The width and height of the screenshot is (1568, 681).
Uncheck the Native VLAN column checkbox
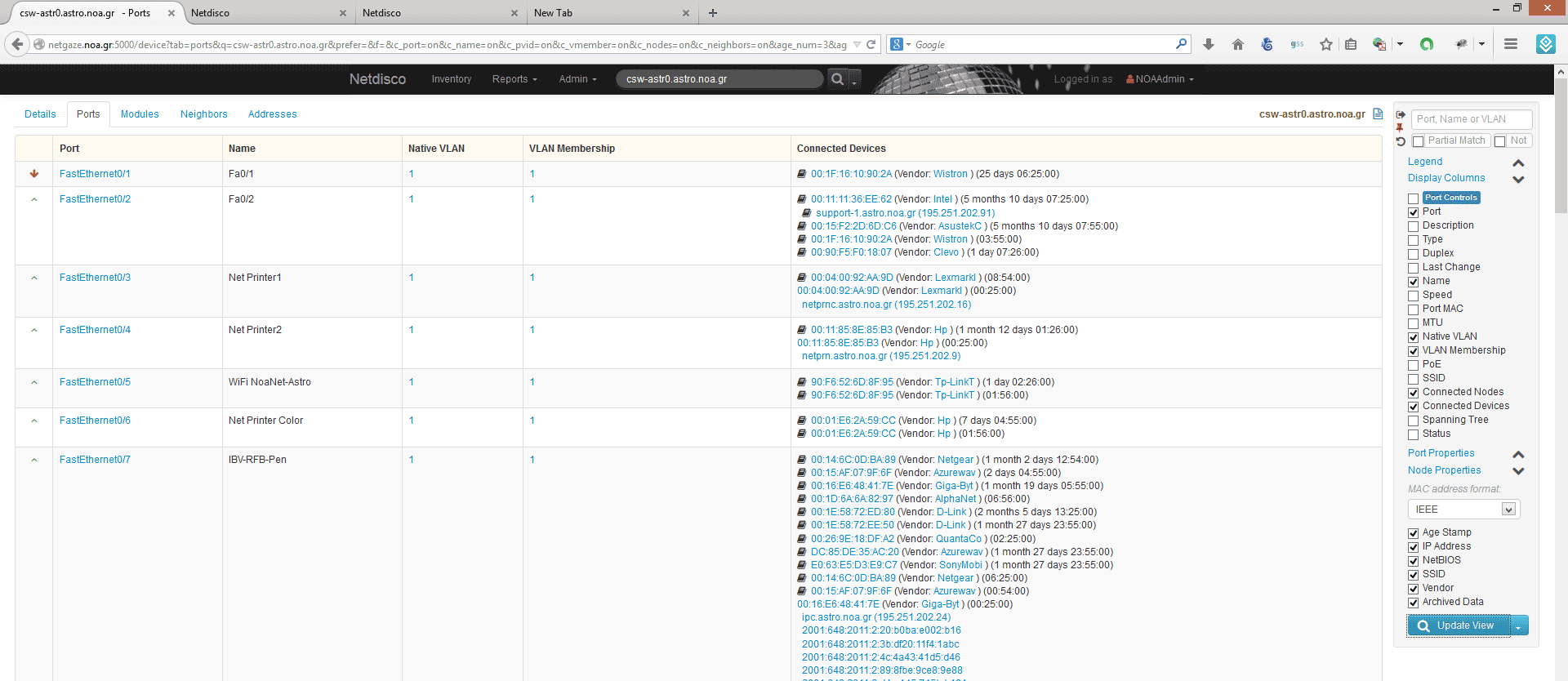pyautogui.click(x=1413, y=337)
